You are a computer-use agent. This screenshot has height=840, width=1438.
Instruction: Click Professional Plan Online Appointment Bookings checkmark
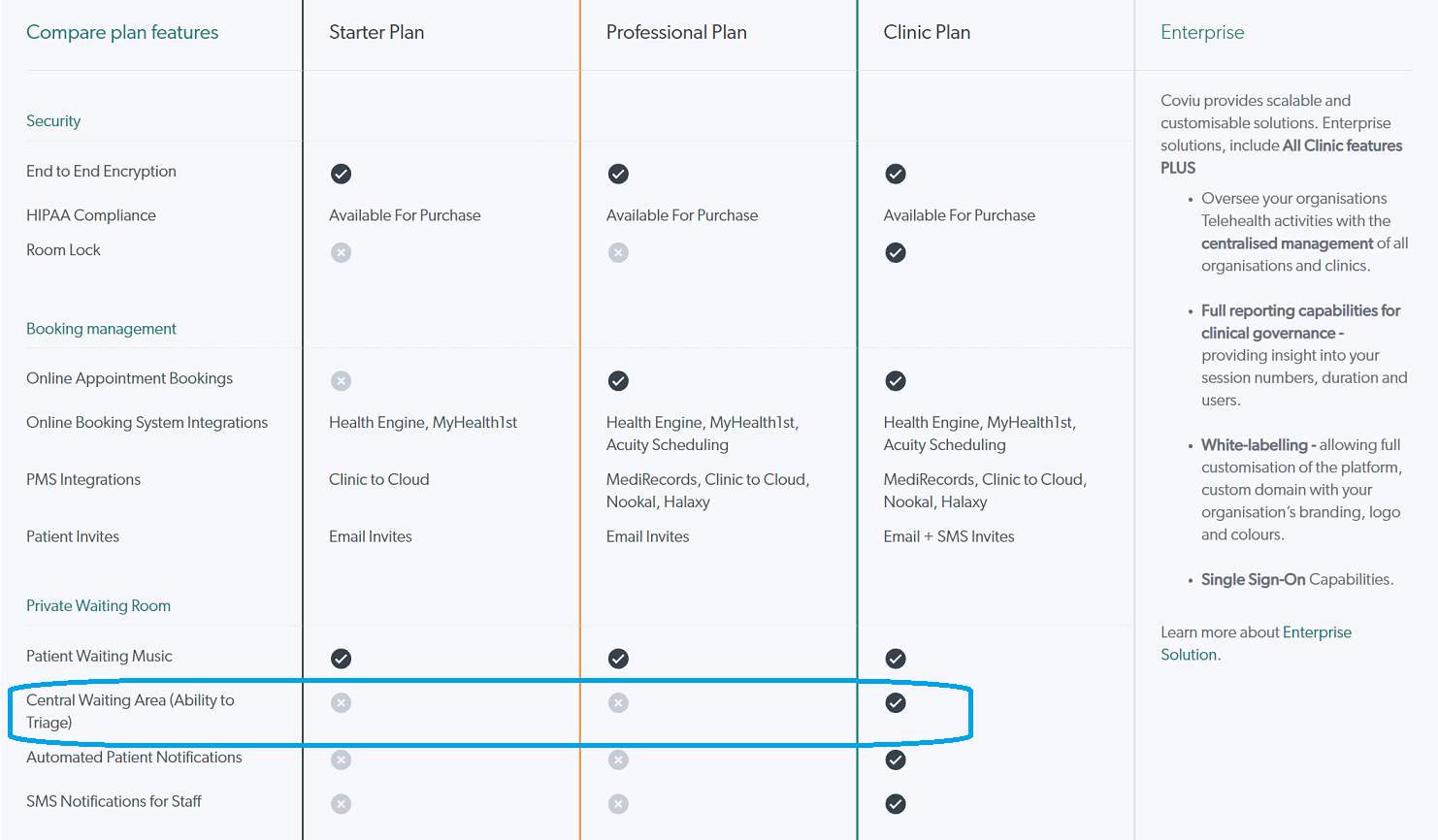click(618, 381)
